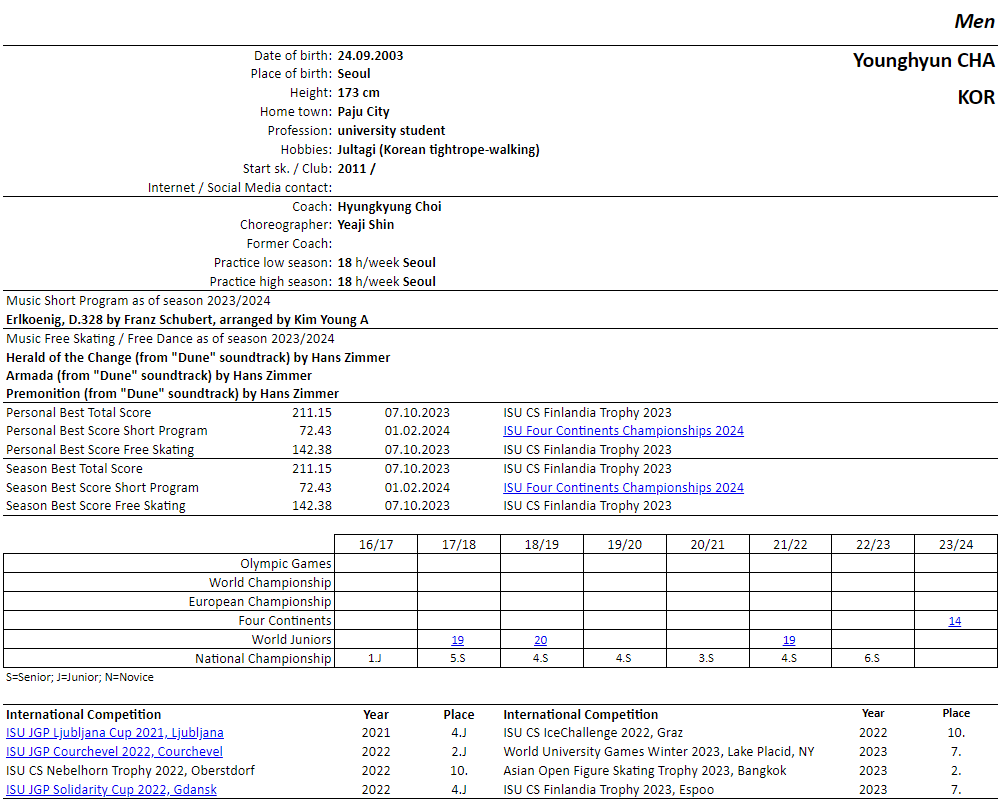The width and height of the screenshot is (1006, 804).
Task: Click the European Championship row label
Action: tap(260, 602)
